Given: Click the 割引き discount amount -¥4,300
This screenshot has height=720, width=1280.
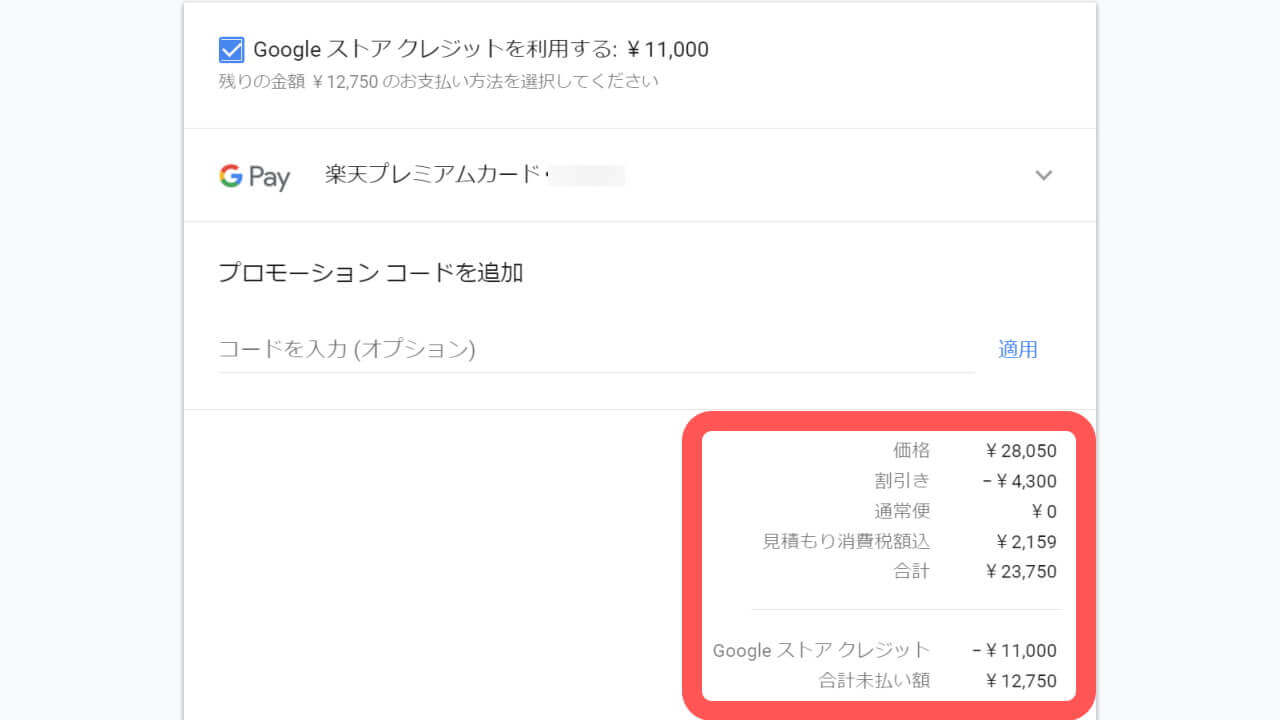Looking at the screenshot, I should tap(1020, 481).
